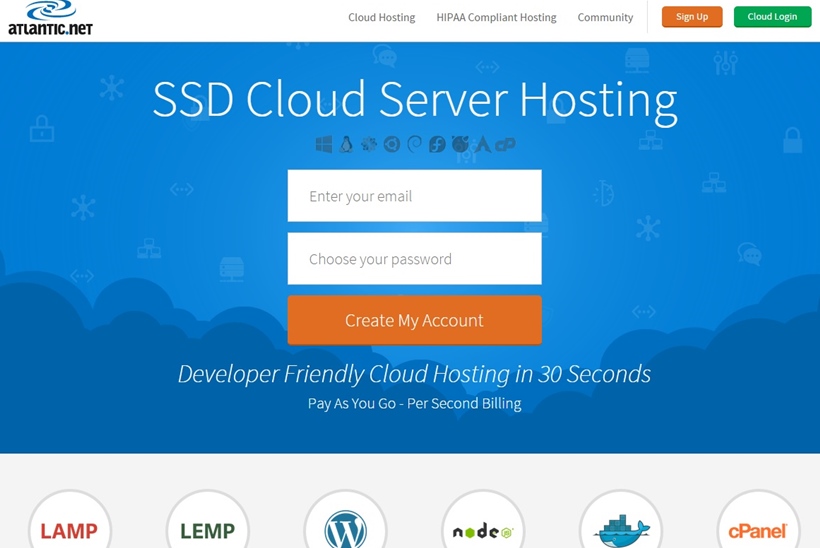This screenshot has height=548, width=820.
Task: Select the Arch Linux icon
Action: [483, 144]
